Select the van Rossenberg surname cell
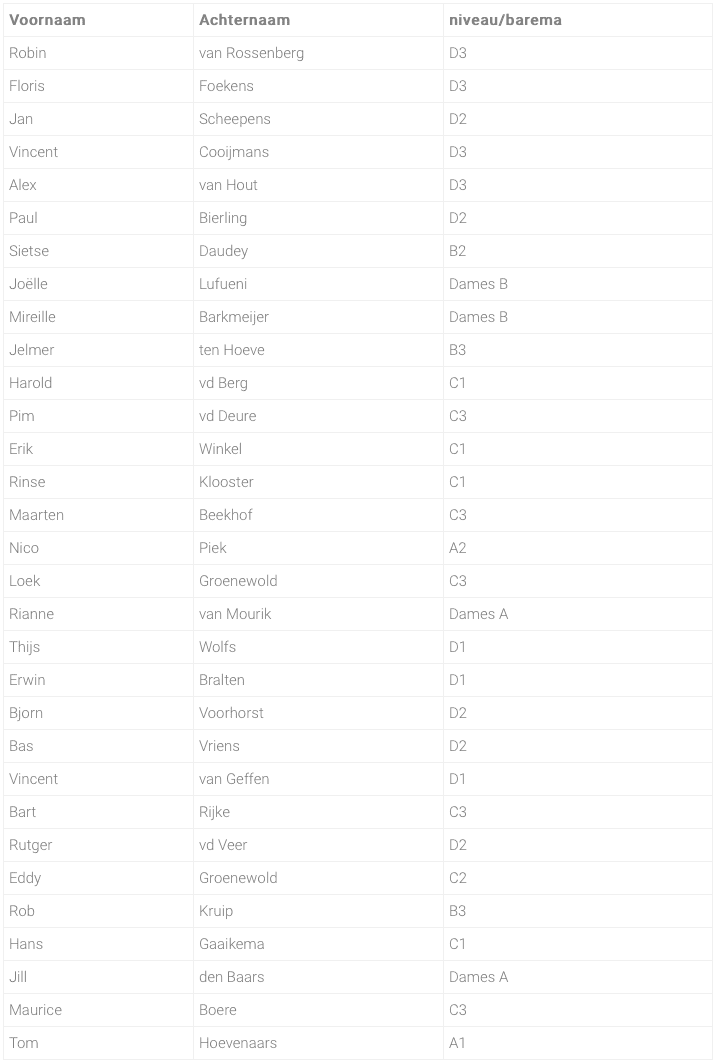 (318, 53)
